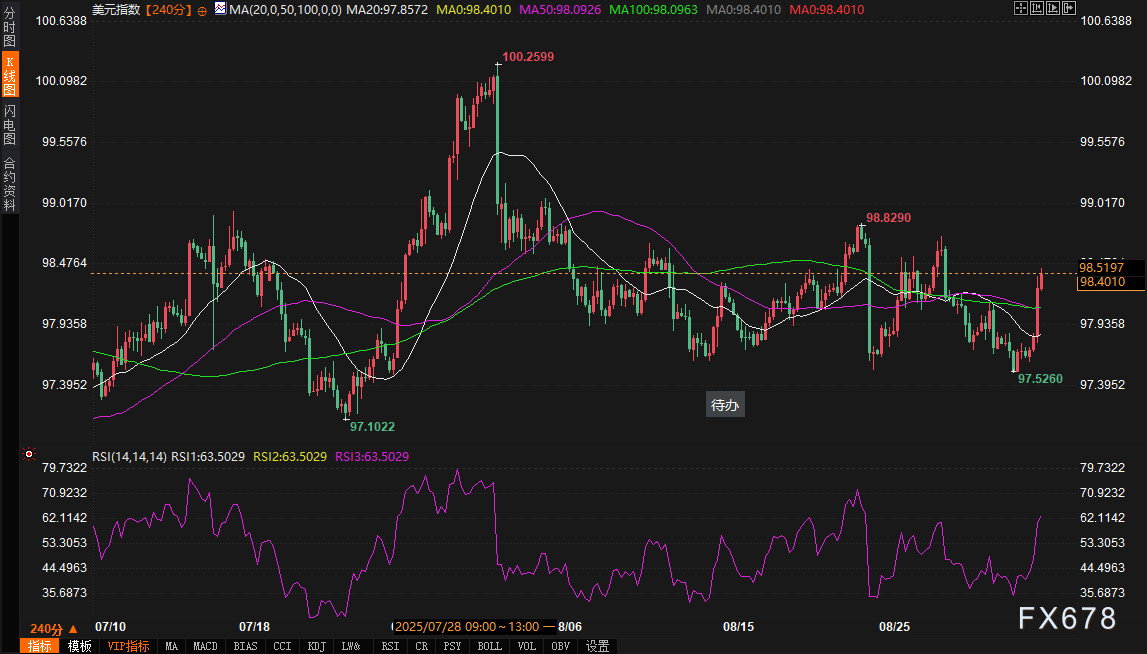The width and height of the screenshot is (1147, 654).
Task: Click the 设置 settings button
Action: pos(597,646)
